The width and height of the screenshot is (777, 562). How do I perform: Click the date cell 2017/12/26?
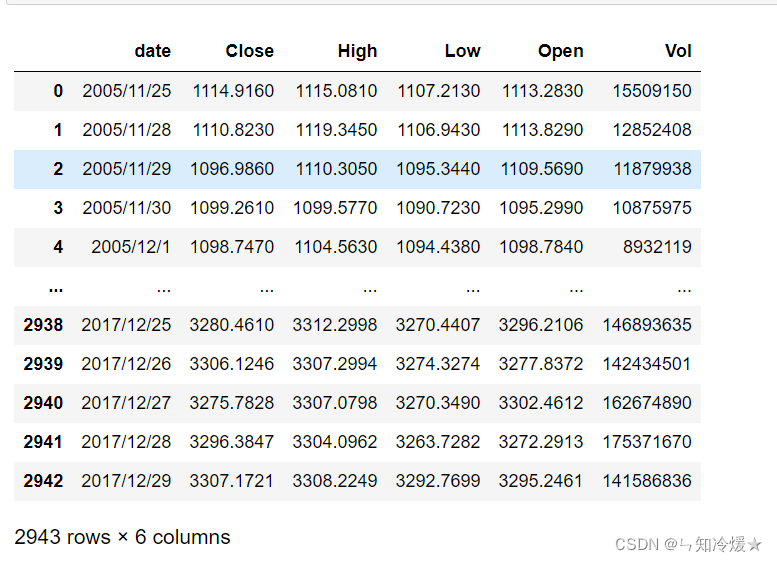pyautogui.click(x=126, y=364)
